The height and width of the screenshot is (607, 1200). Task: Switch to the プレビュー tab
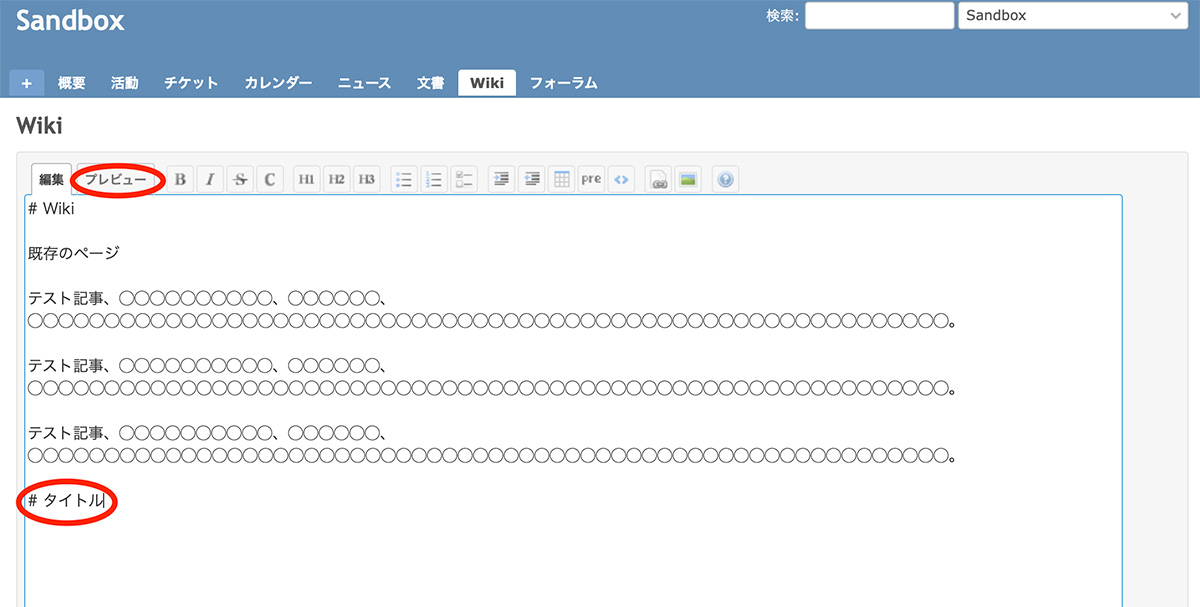tap(116, 180)
